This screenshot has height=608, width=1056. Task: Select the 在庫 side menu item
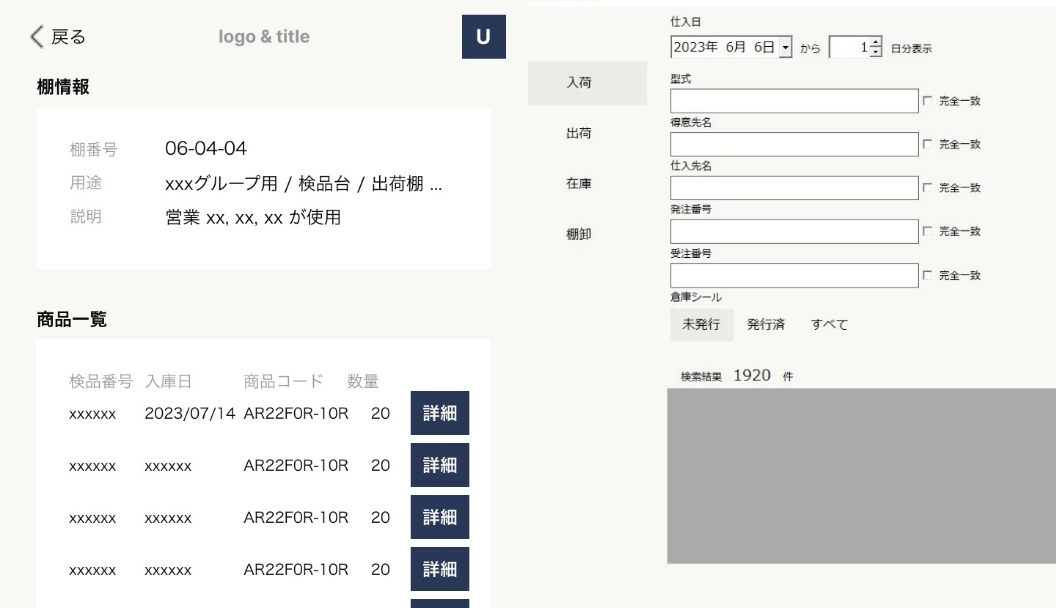(x=579, y=183)
